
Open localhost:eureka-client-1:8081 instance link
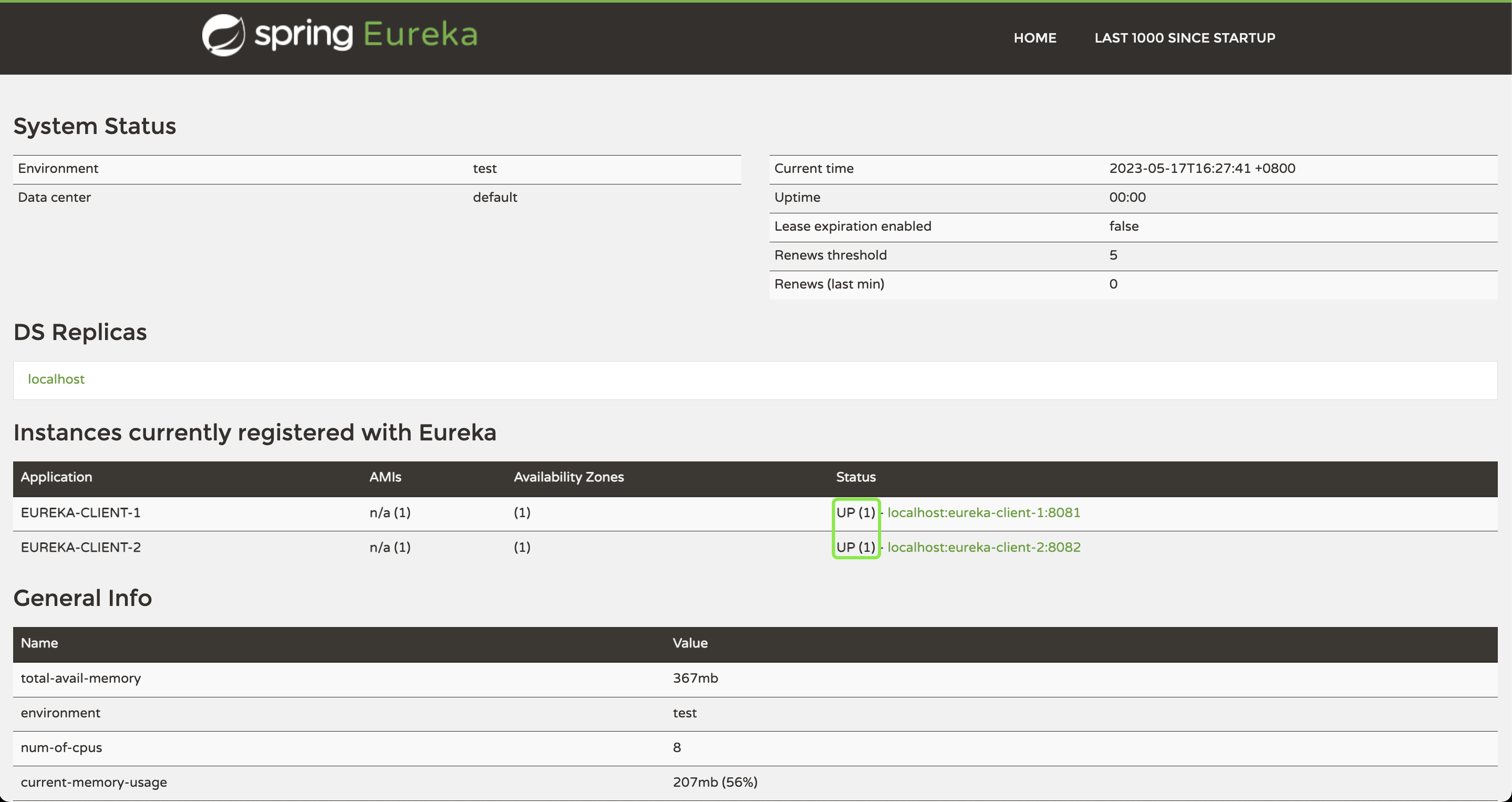pos(983,512)
